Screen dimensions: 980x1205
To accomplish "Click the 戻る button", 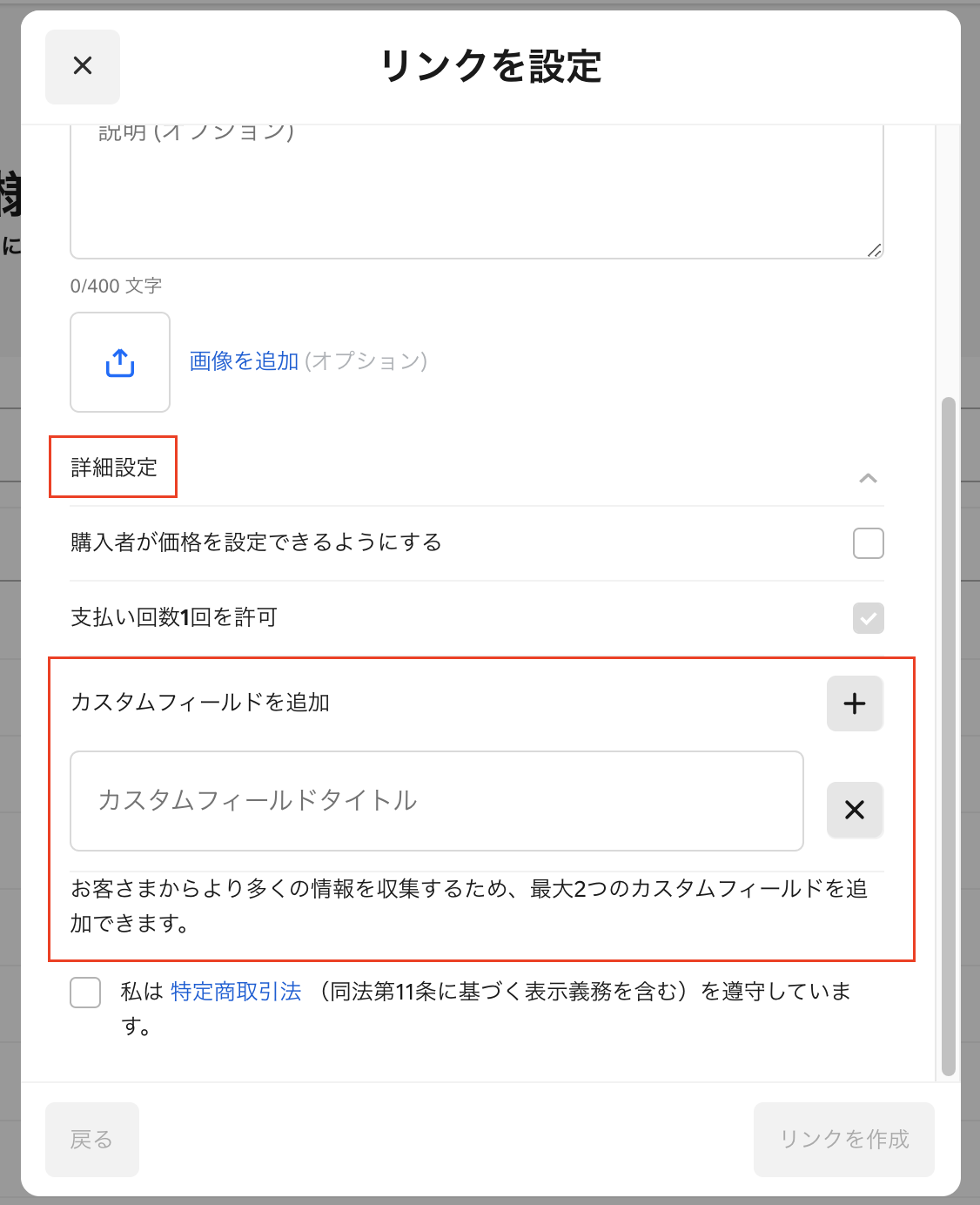I will (92, 1139).
